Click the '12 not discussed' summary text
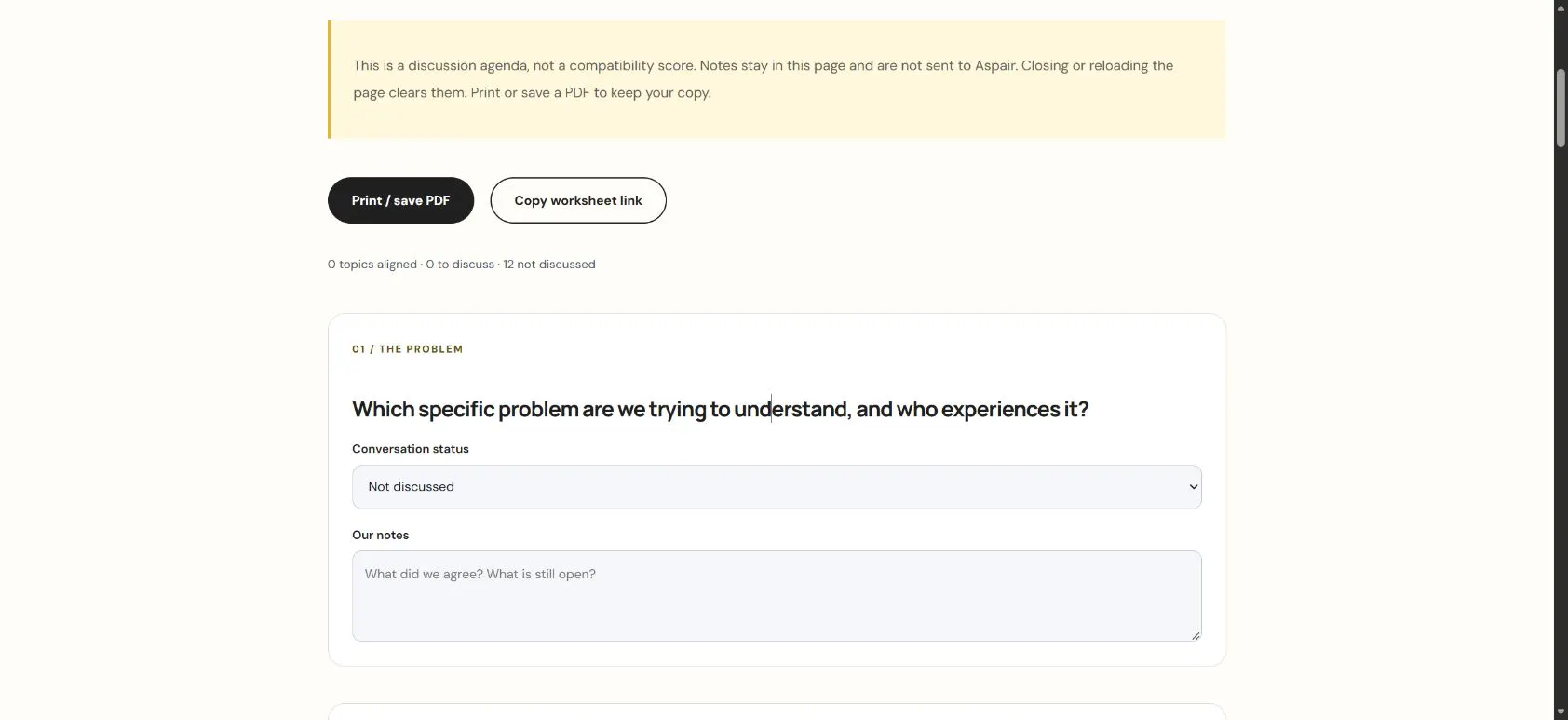 pos(549,265)
